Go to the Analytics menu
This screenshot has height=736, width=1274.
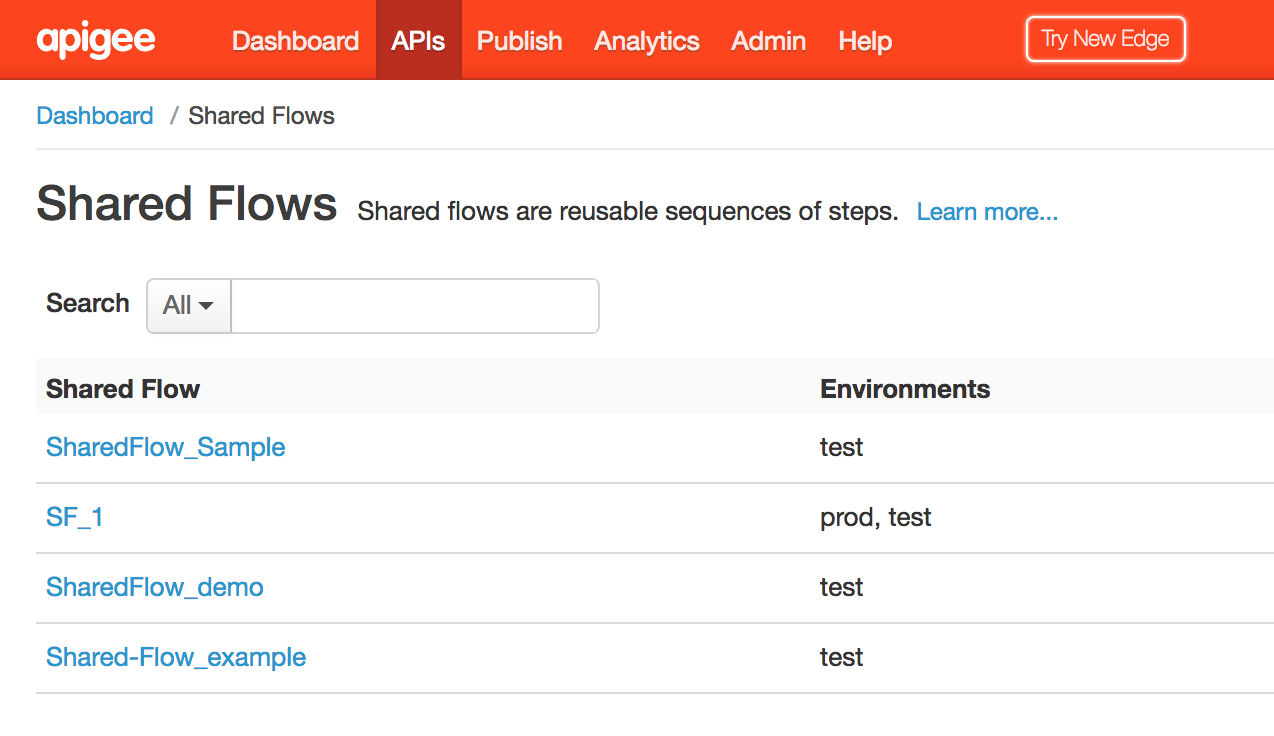[x=646, y=41]
